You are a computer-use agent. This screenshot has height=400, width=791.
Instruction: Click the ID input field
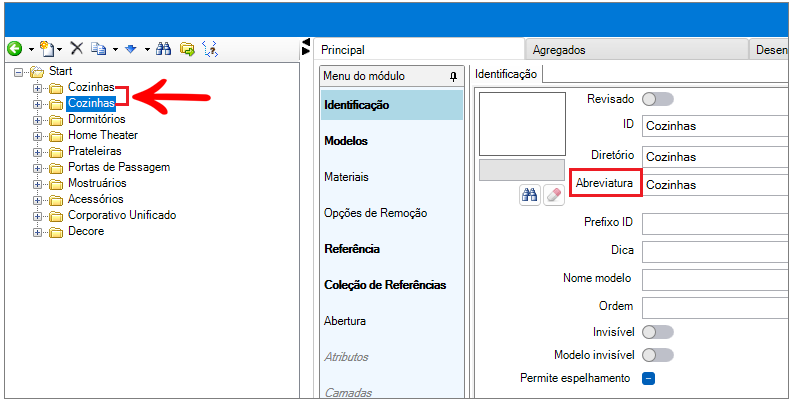pyautogui.click(x=715, y=126)
